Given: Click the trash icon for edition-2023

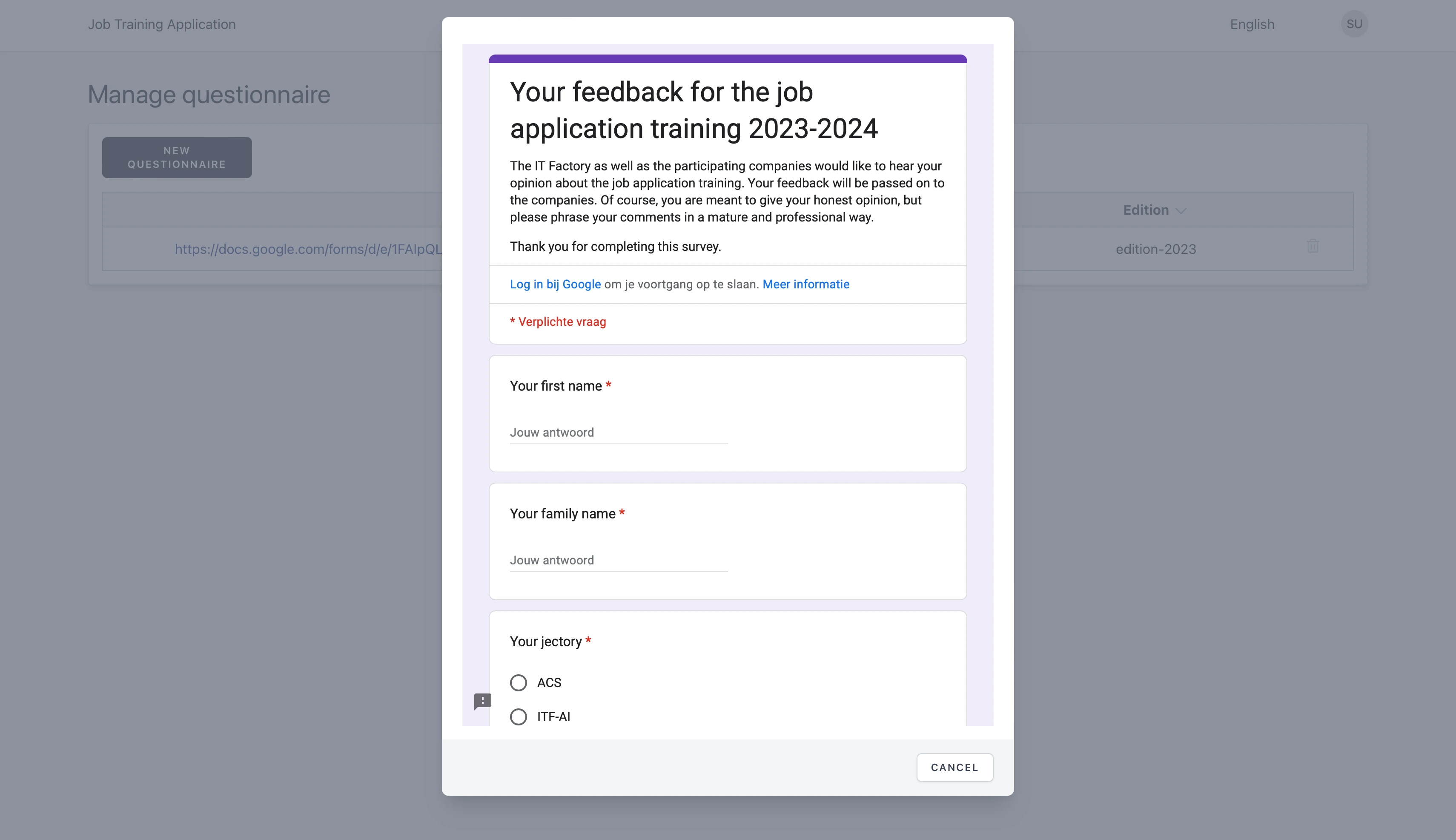Looking at the screenshot, I should coord(1313,246).
